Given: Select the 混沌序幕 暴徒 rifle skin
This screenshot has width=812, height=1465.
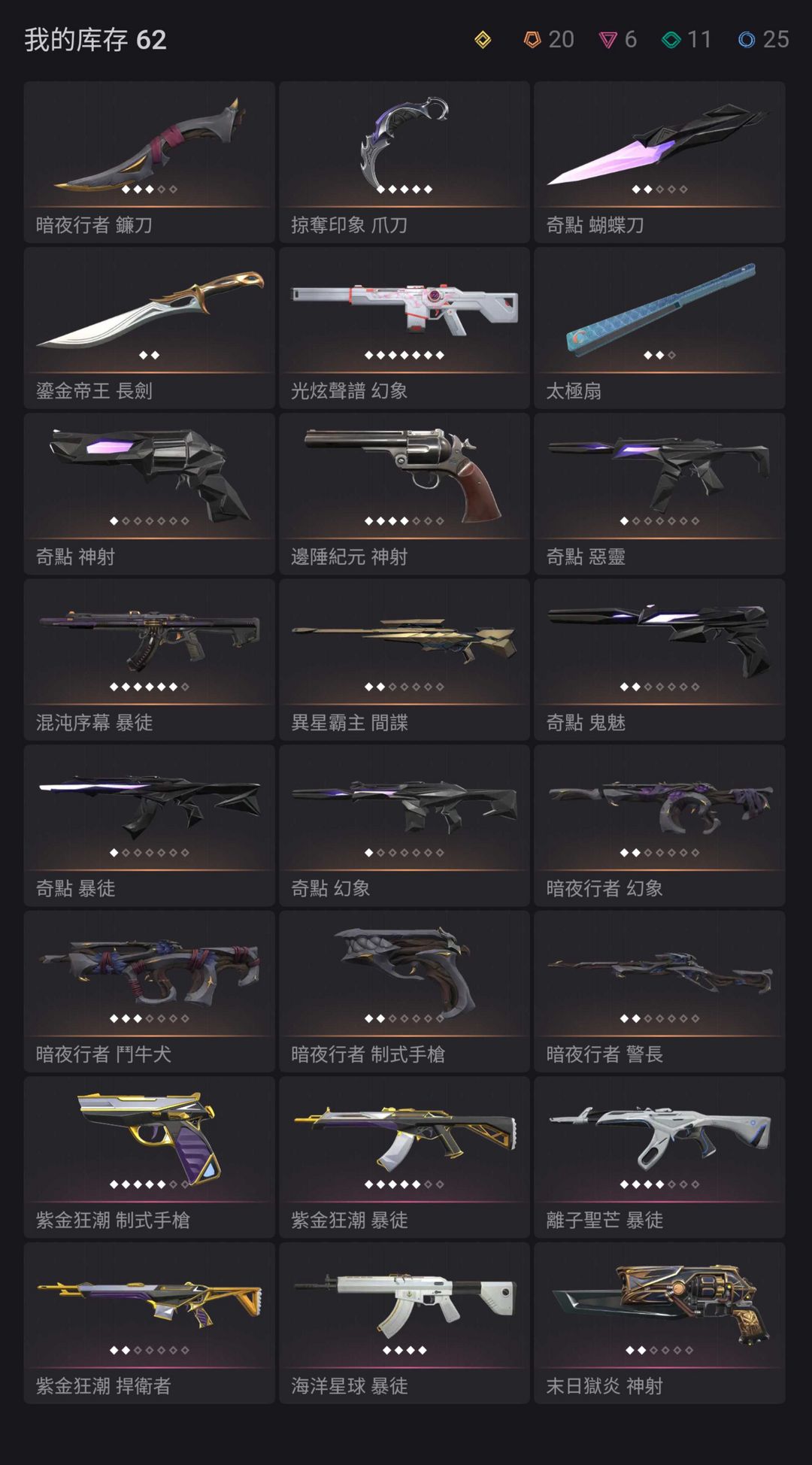Looking at the screenshot, I should (x=150, y=660).
